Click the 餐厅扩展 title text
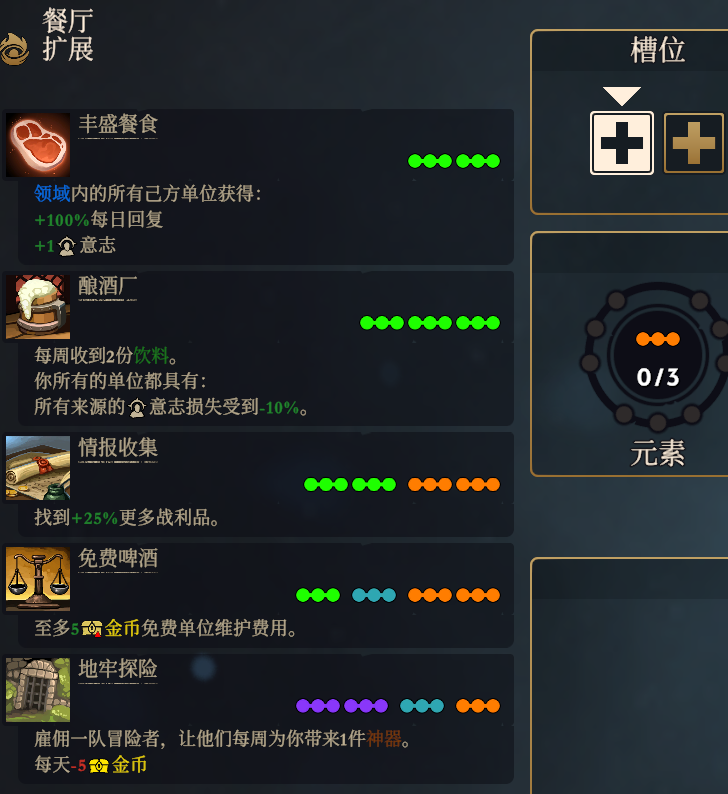Image resolution: width=728 pixels, height=794 pixels. [x=68, y=35]
